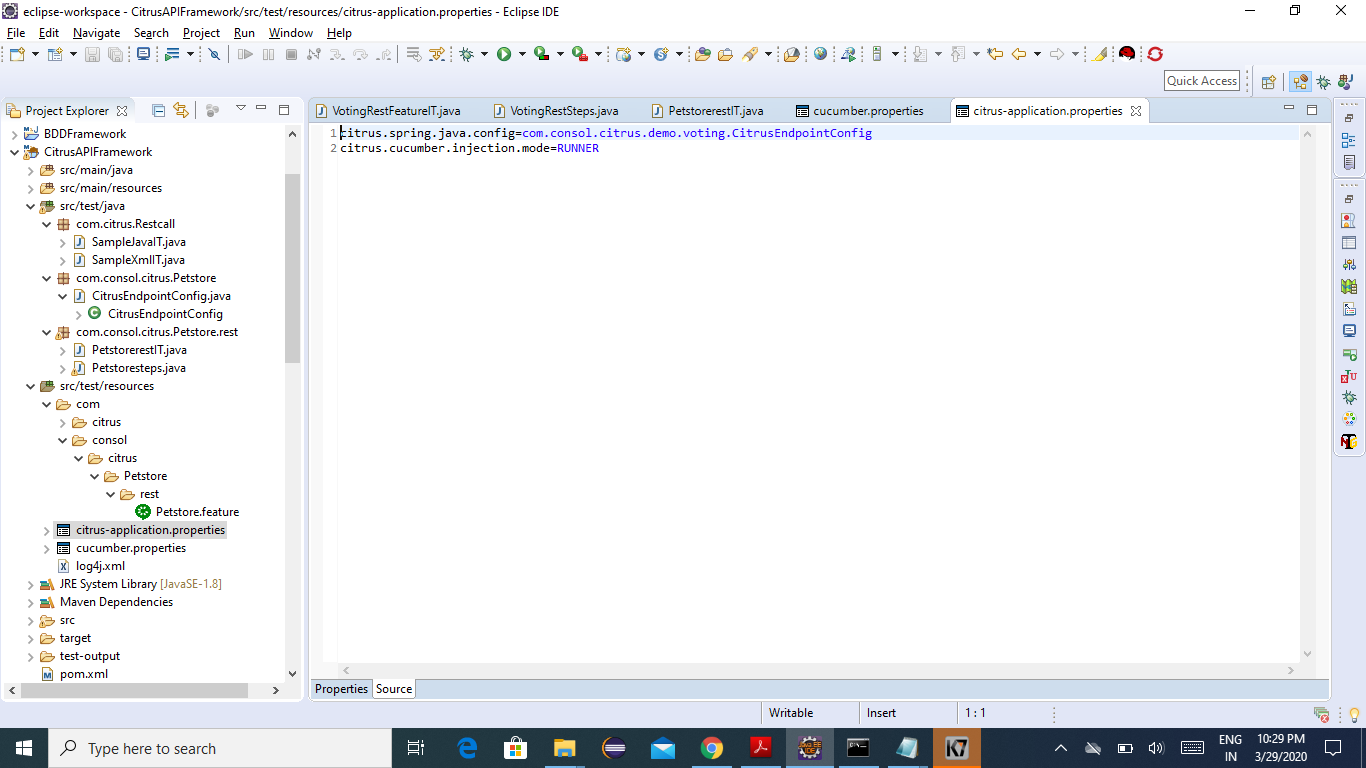This screenshot has width=1366, height=768.
Task: Open the Back navigation history dropdown
Action: [x=1037, y=54]
